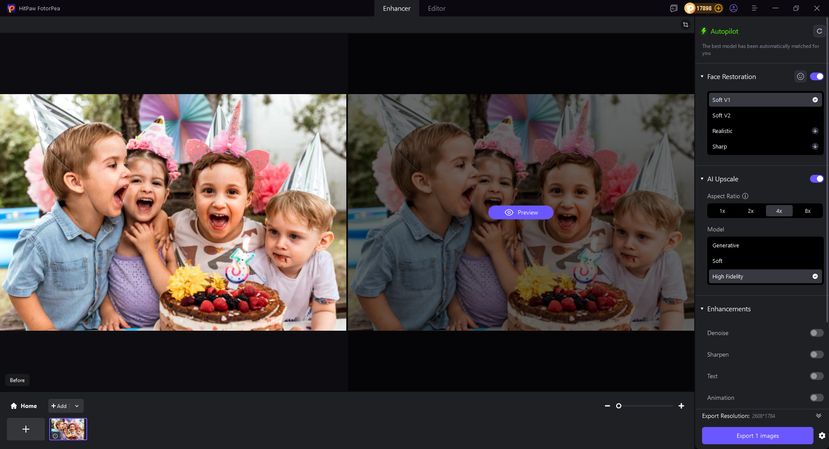Click the large plus tile to add image

click(26, 429)
